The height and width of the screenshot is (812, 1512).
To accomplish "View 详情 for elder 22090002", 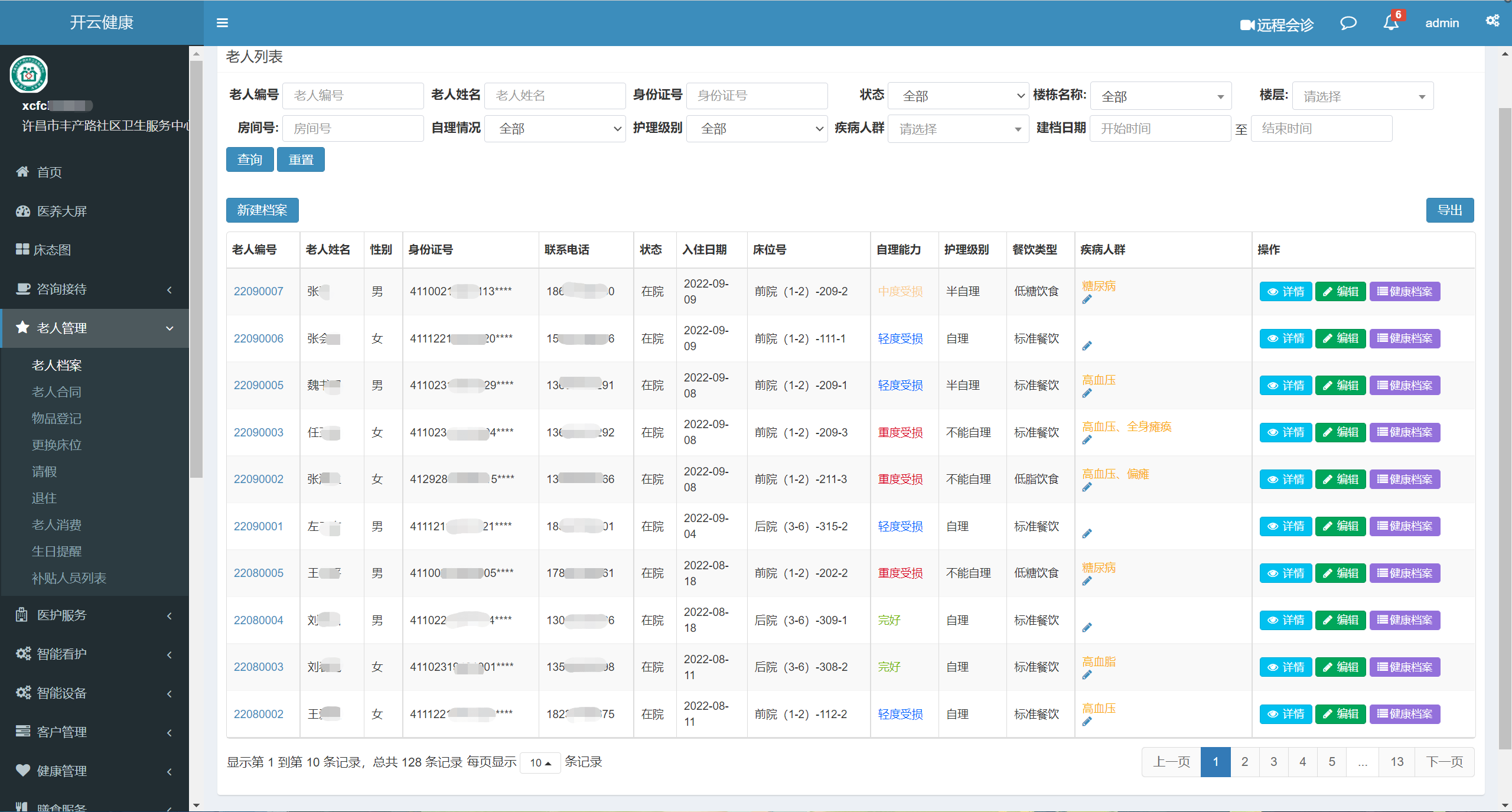I will point(1286,480).
